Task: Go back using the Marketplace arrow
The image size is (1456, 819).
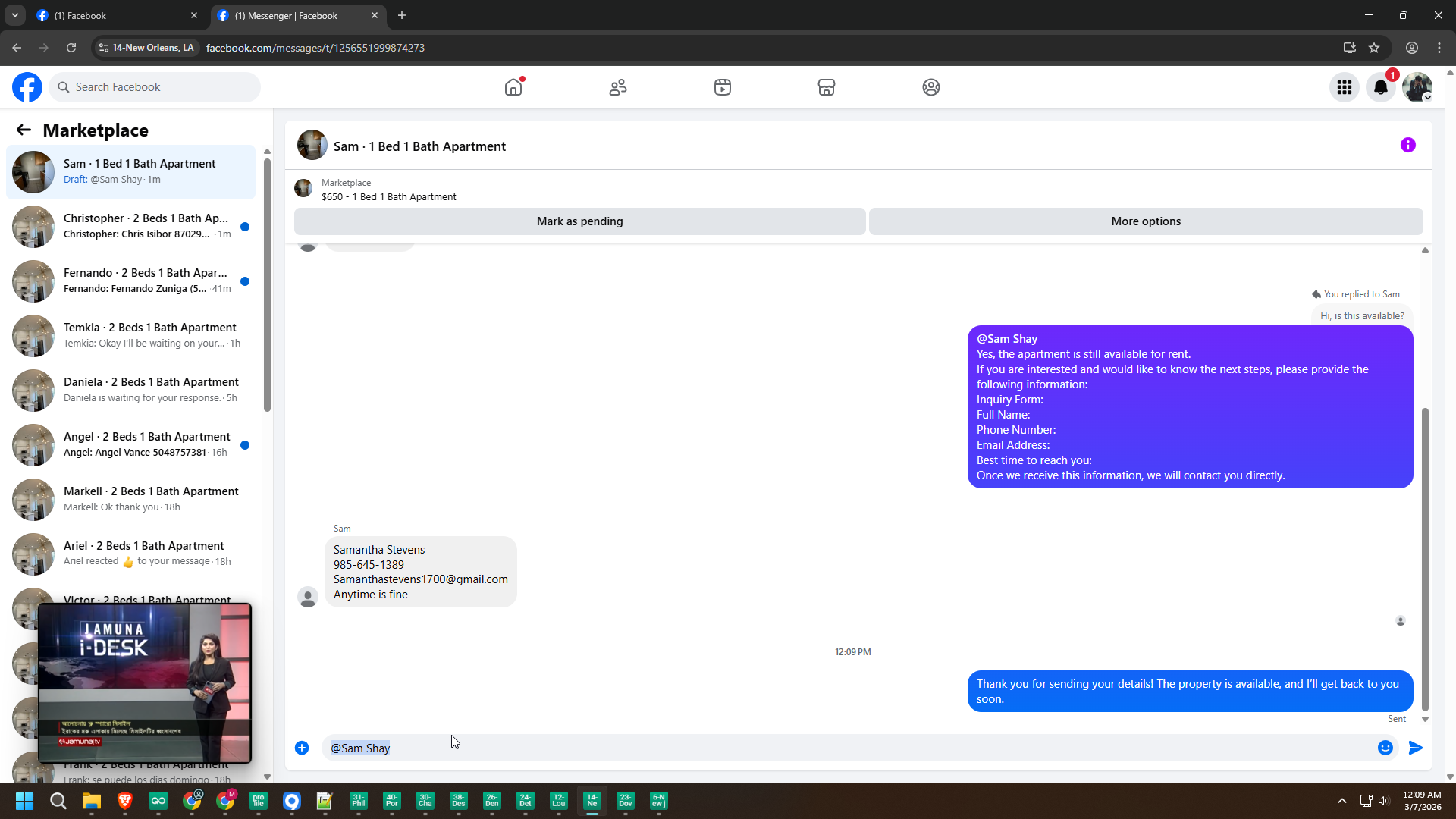Action: pos(24,130)
